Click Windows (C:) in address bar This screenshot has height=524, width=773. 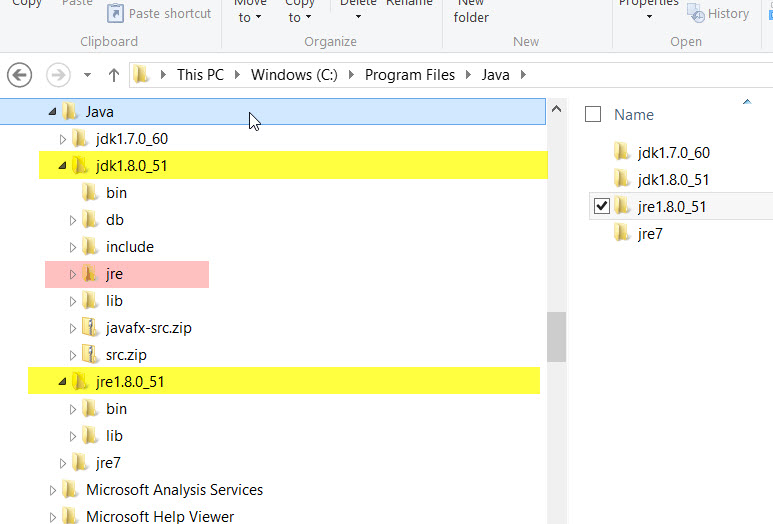pos(294,75)
